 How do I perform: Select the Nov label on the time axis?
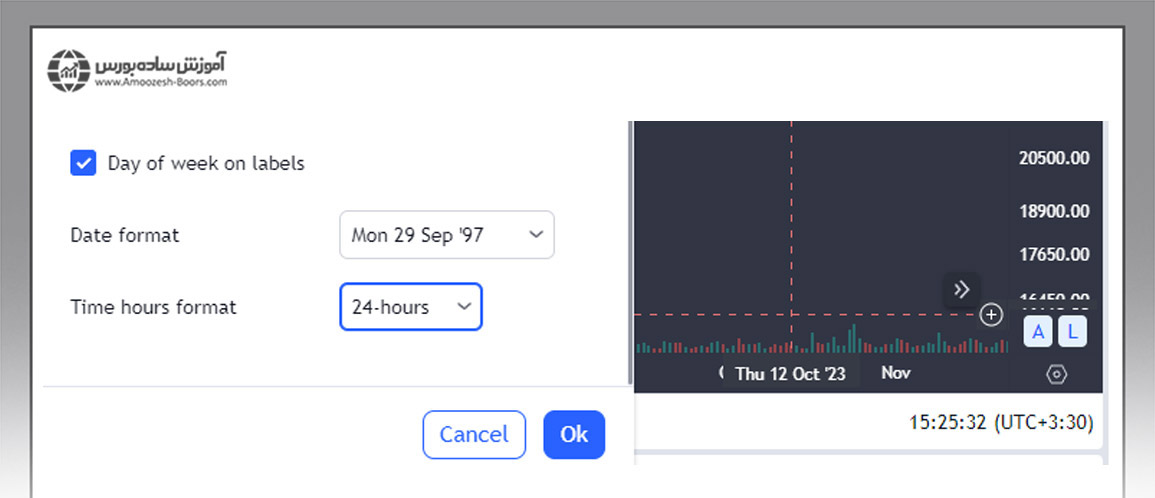(x=895, y=373)
